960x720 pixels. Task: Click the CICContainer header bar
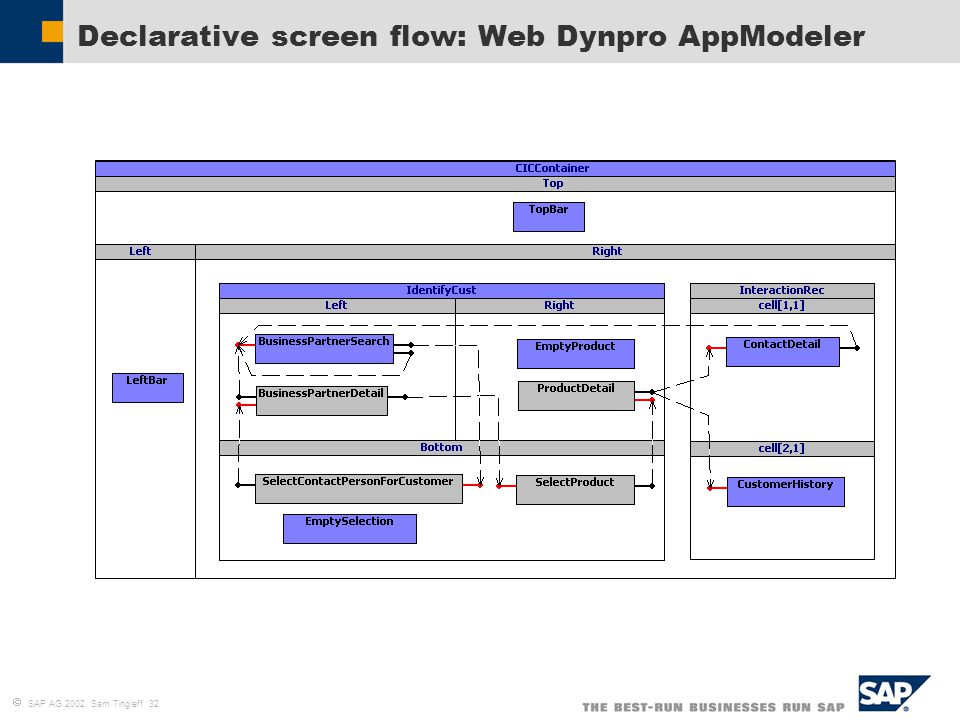coord(495,168)
